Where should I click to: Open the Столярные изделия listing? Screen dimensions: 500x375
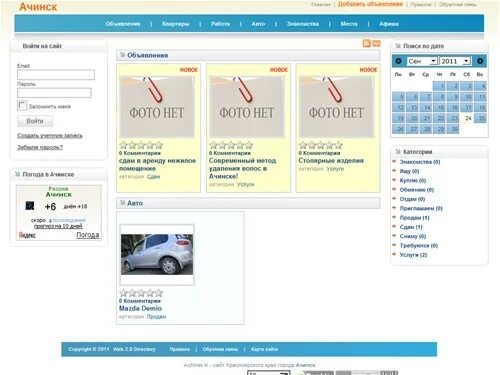[331, 161]
